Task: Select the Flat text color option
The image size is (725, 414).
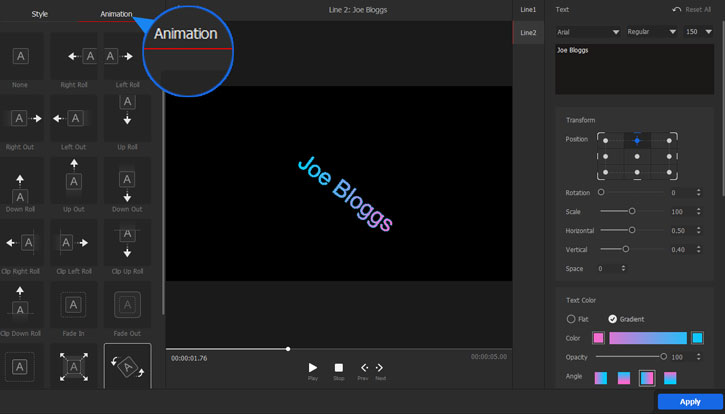Action: click(572, 319)
